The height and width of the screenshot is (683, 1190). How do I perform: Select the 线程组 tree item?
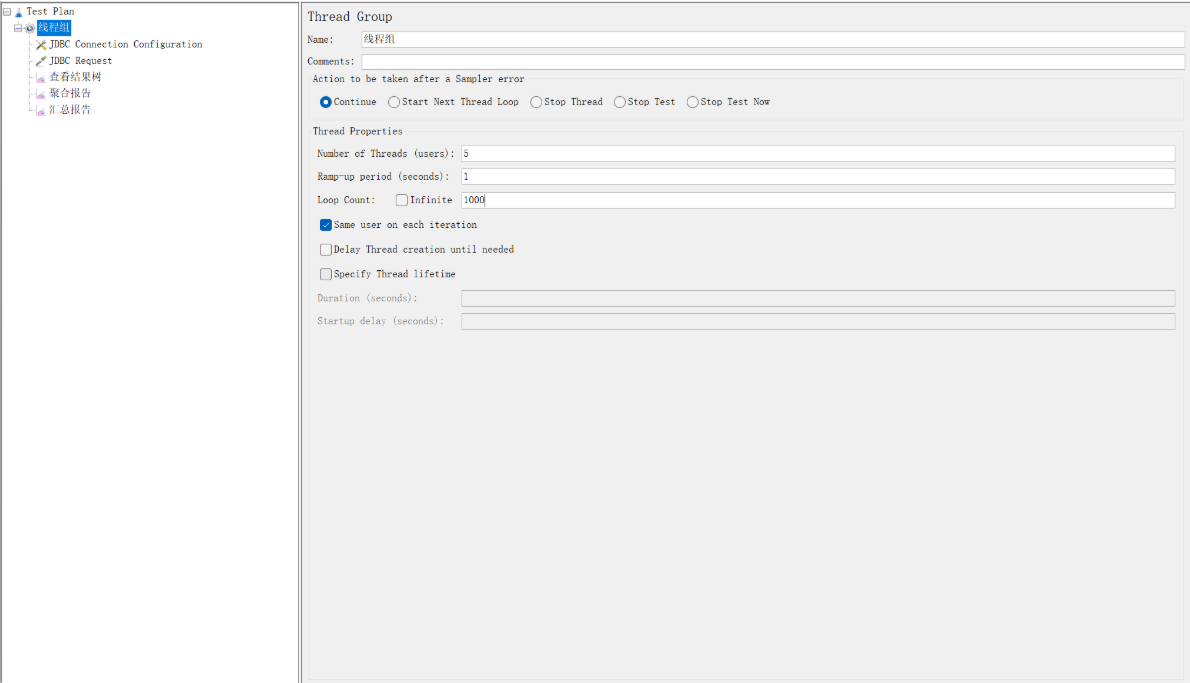53,27
